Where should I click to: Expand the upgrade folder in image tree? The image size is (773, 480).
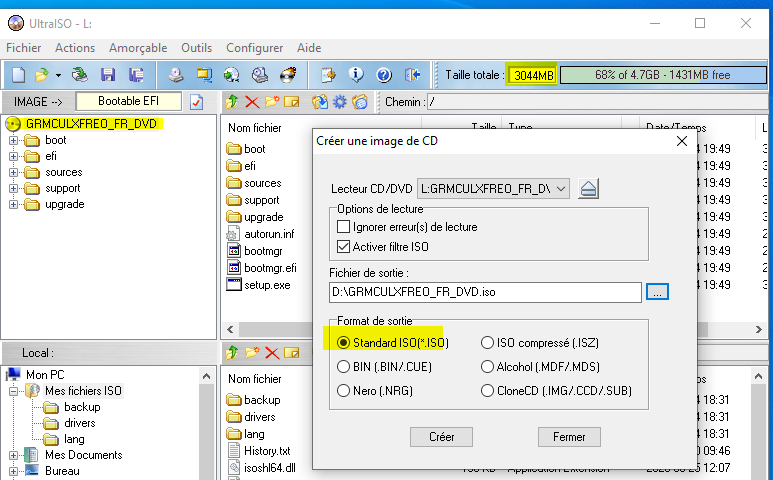[x=13, y=205]
